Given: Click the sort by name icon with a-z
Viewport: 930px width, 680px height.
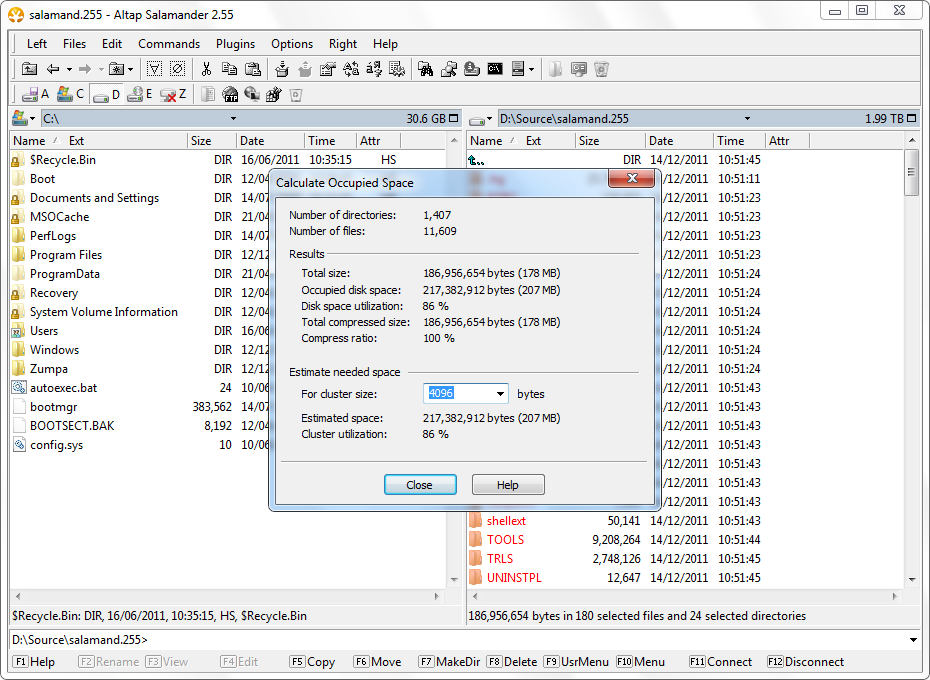Looking at the screenshot, I should click(x=374, y=69).
